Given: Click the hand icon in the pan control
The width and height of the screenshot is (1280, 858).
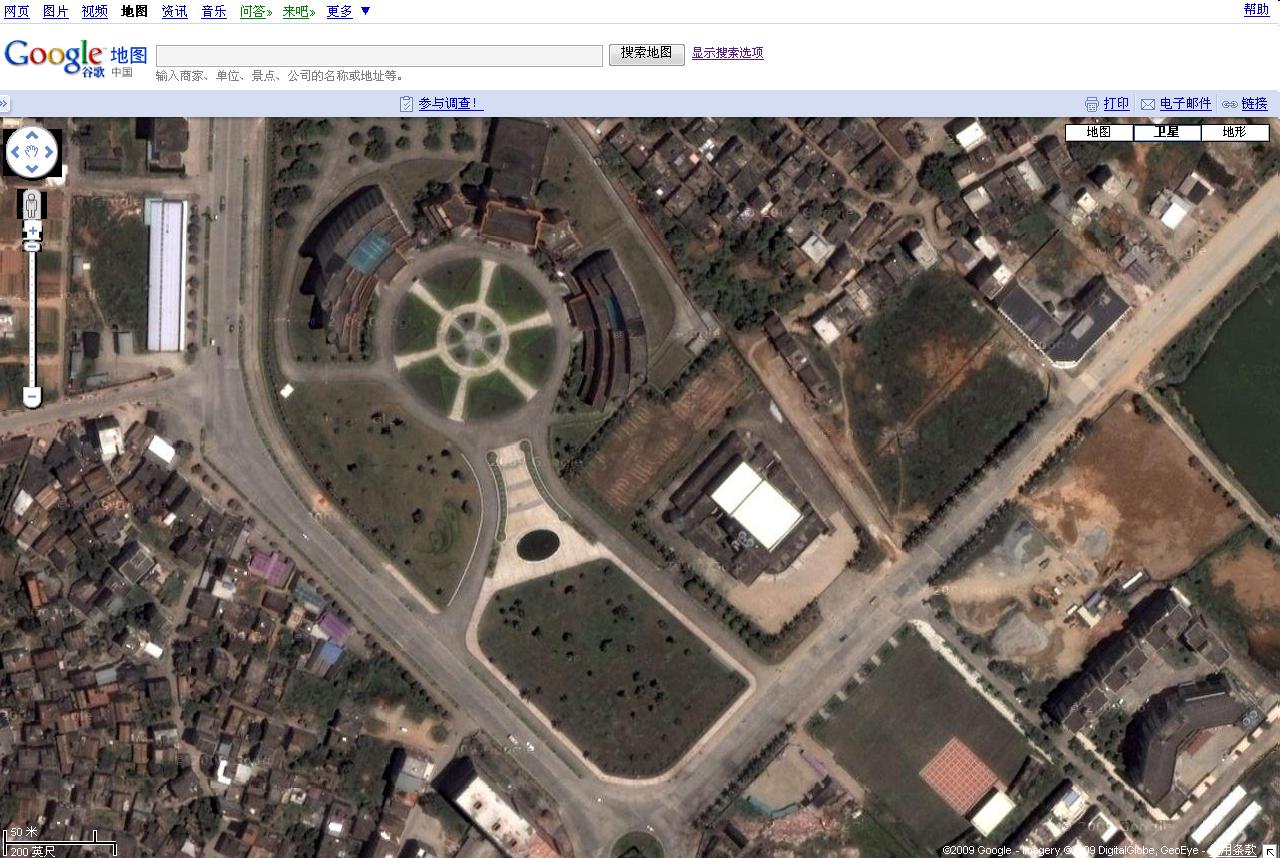Looking at the screenshot, I should [32, 153].
